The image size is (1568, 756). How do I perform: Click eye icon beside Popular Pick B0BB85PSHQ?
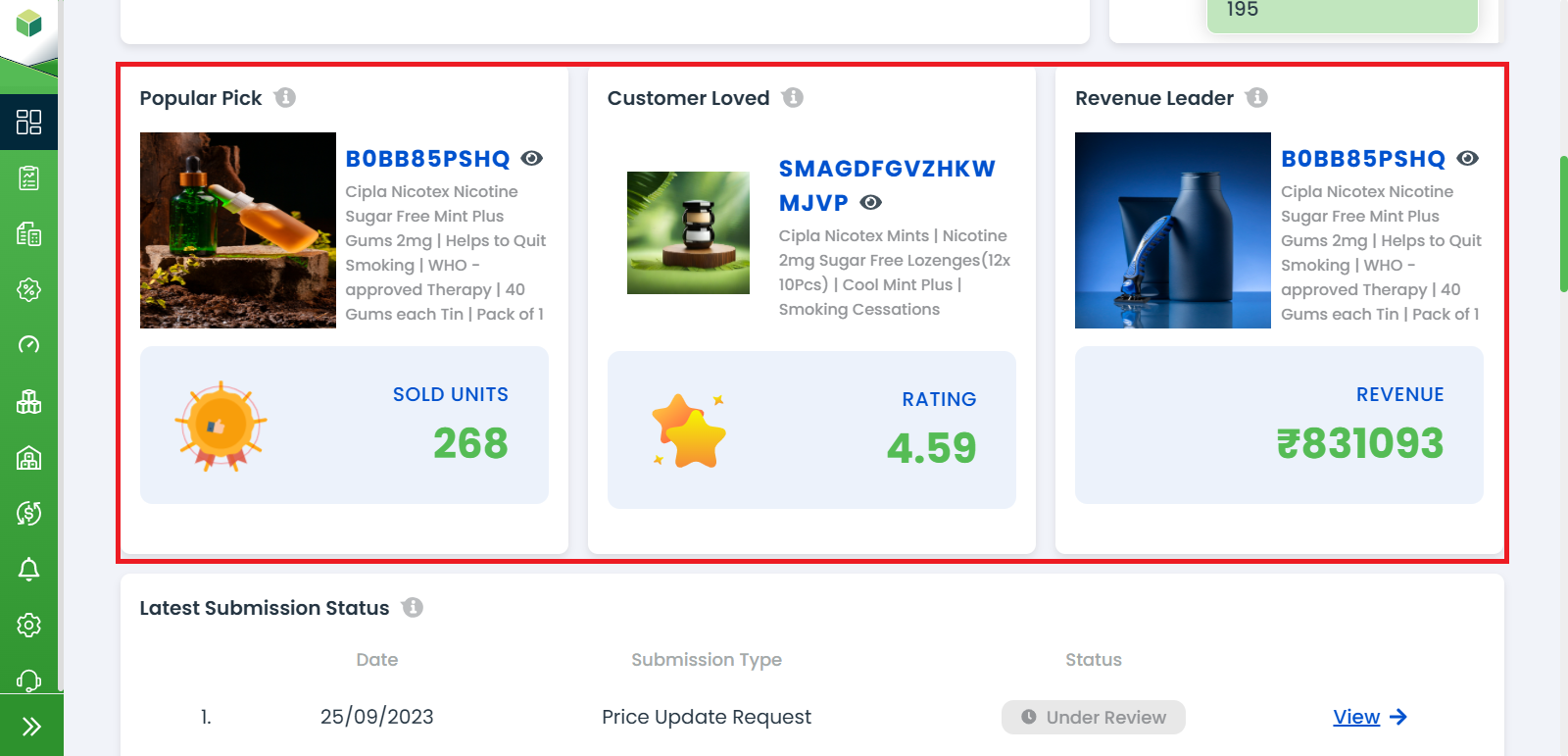click(x=532, y=159)
